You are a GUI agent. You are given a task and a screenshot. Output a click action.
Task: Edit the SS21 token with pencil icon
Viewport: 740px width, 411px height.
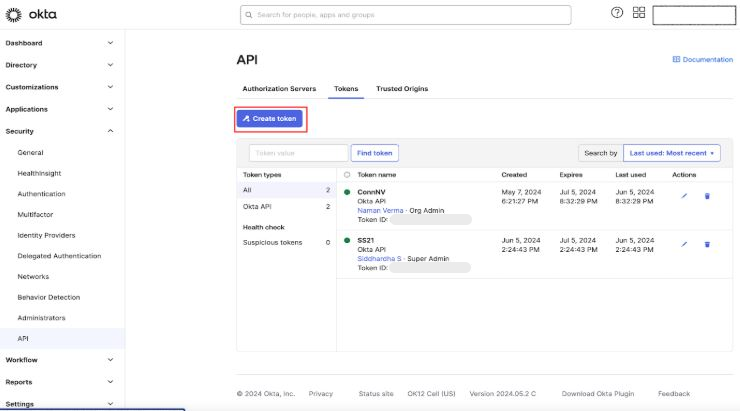(x=684, y=244)
